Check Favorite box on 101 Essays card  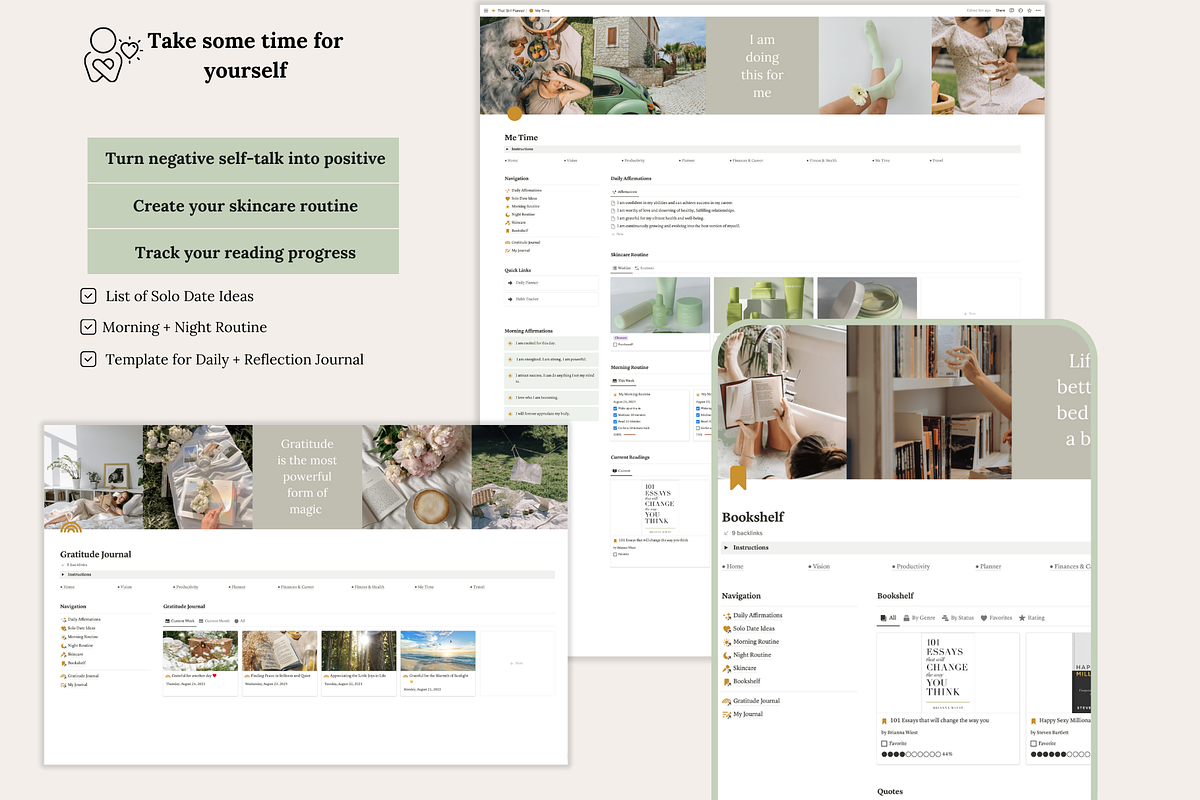pyautogui.click(x=884, y=744)
